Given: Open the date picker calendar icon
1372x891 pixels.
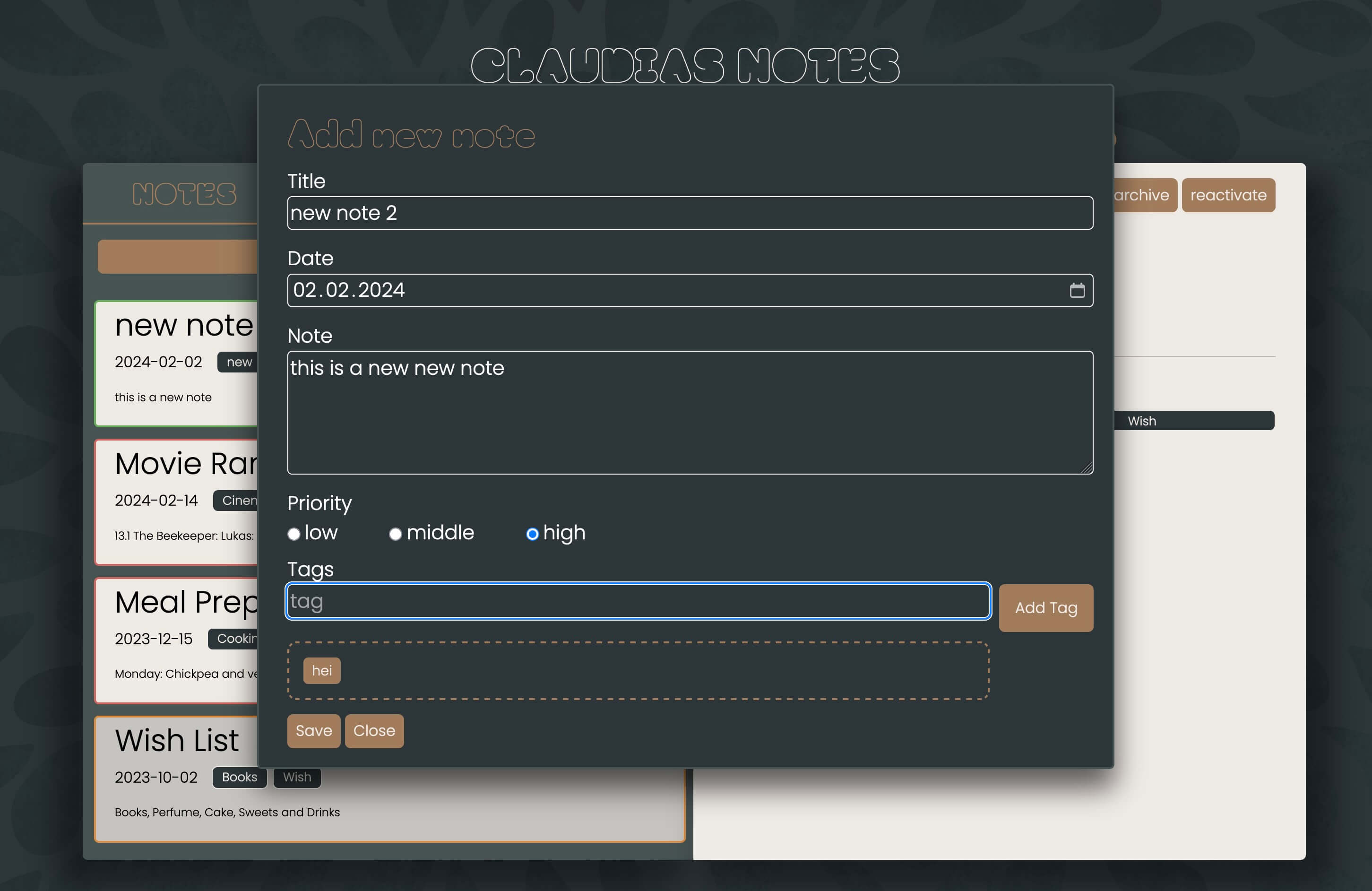Looking at the screenshot, I should [1077, 290].
